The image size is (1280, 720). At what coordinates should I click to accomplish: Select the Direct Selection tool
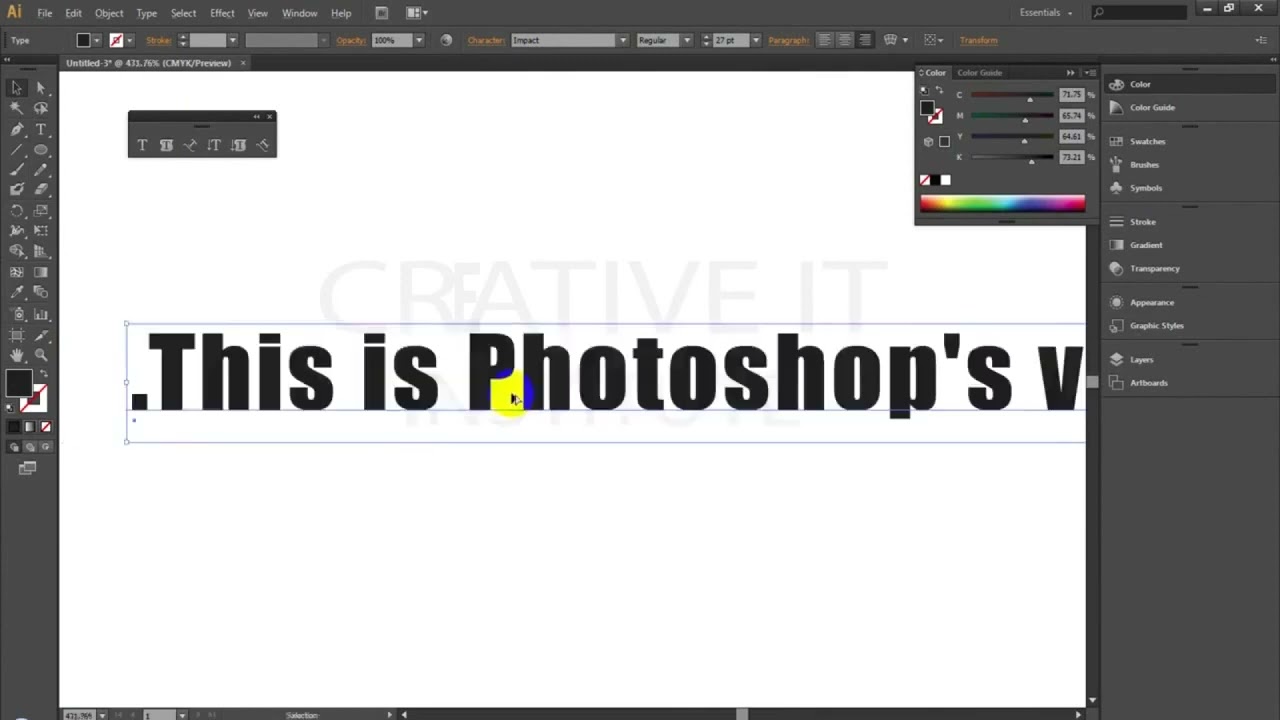point(41,88)
